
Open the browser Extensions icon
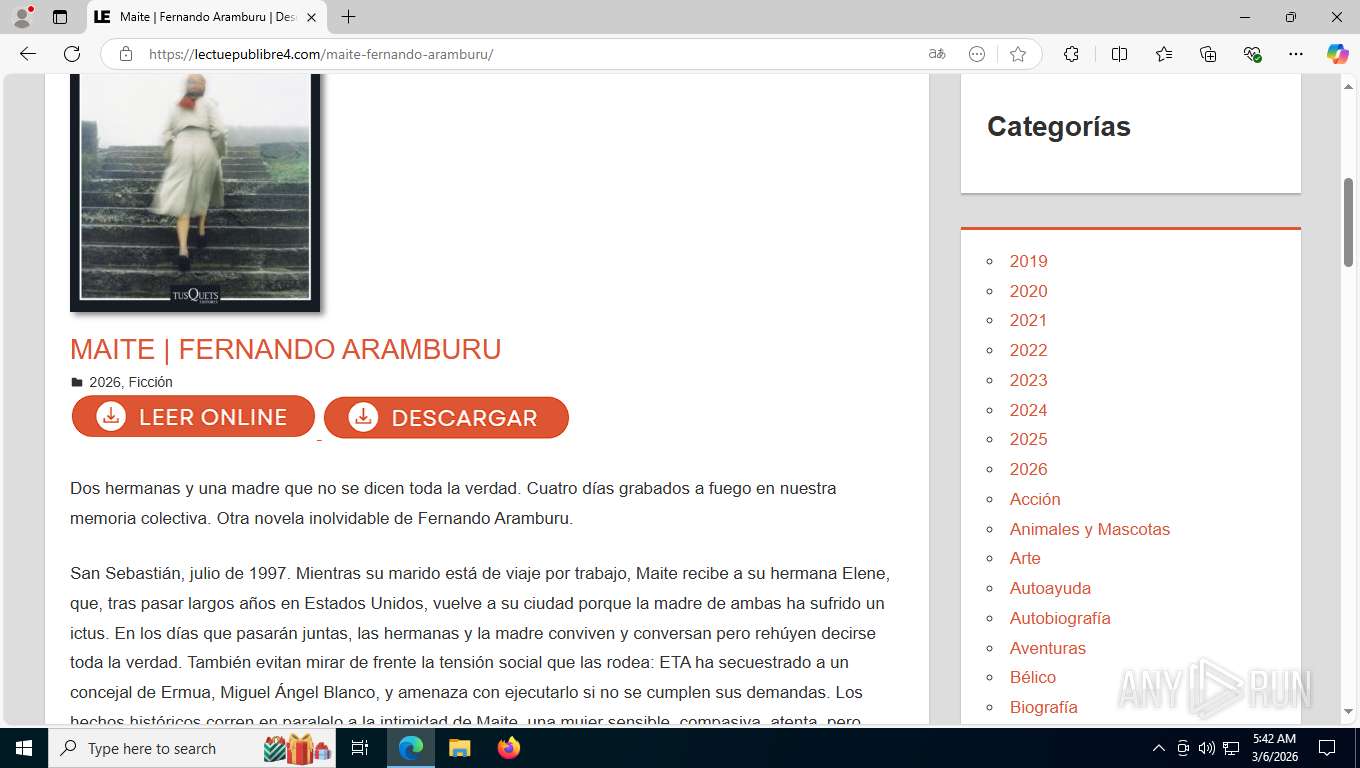coord(1071,54)
